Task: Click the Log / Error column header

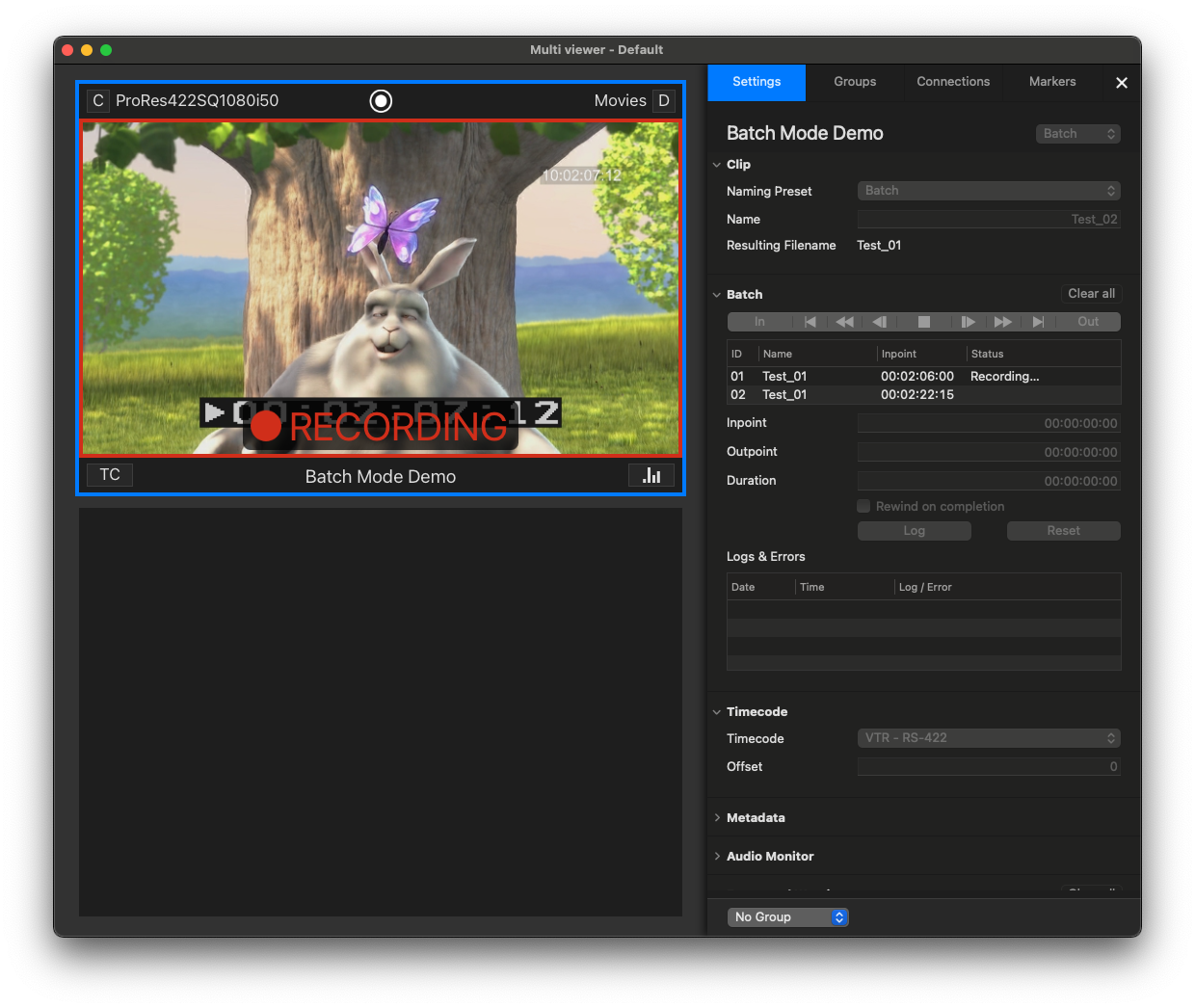Action: 1007,587
